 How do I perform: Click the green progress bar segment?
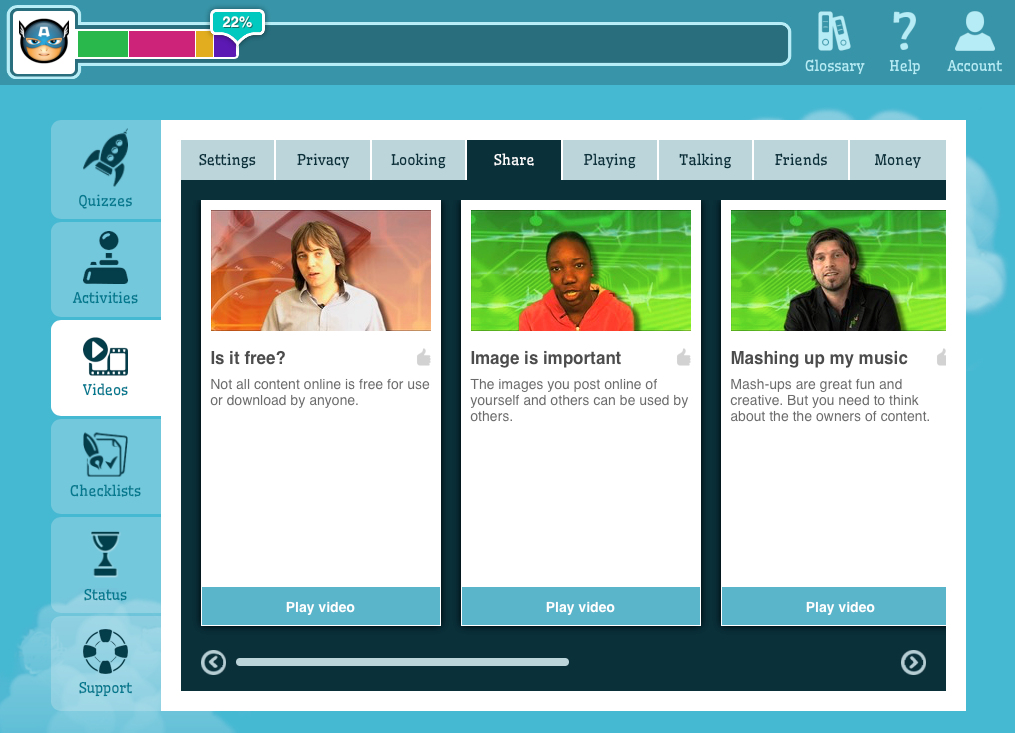tap(103, 44)
